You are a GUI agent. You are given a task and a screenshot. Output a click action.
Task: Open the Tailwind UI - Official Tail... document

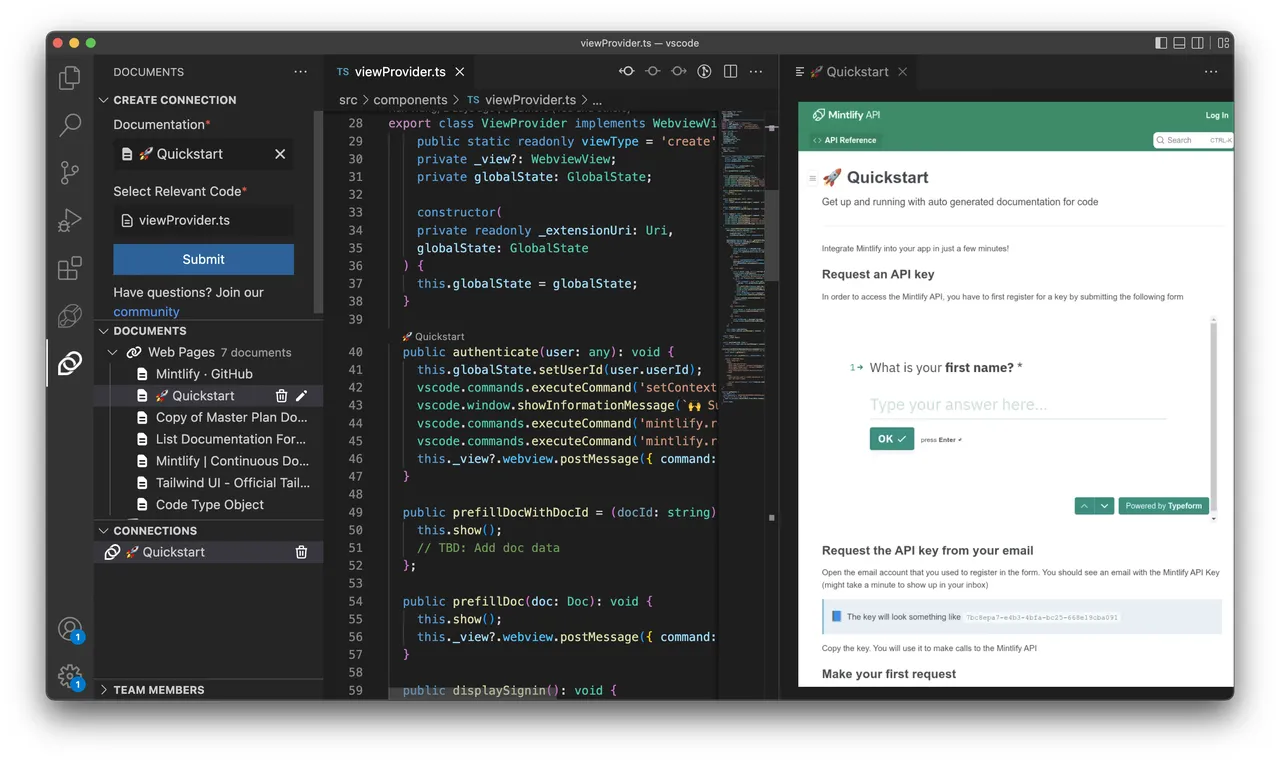click(x=233, y=483)
